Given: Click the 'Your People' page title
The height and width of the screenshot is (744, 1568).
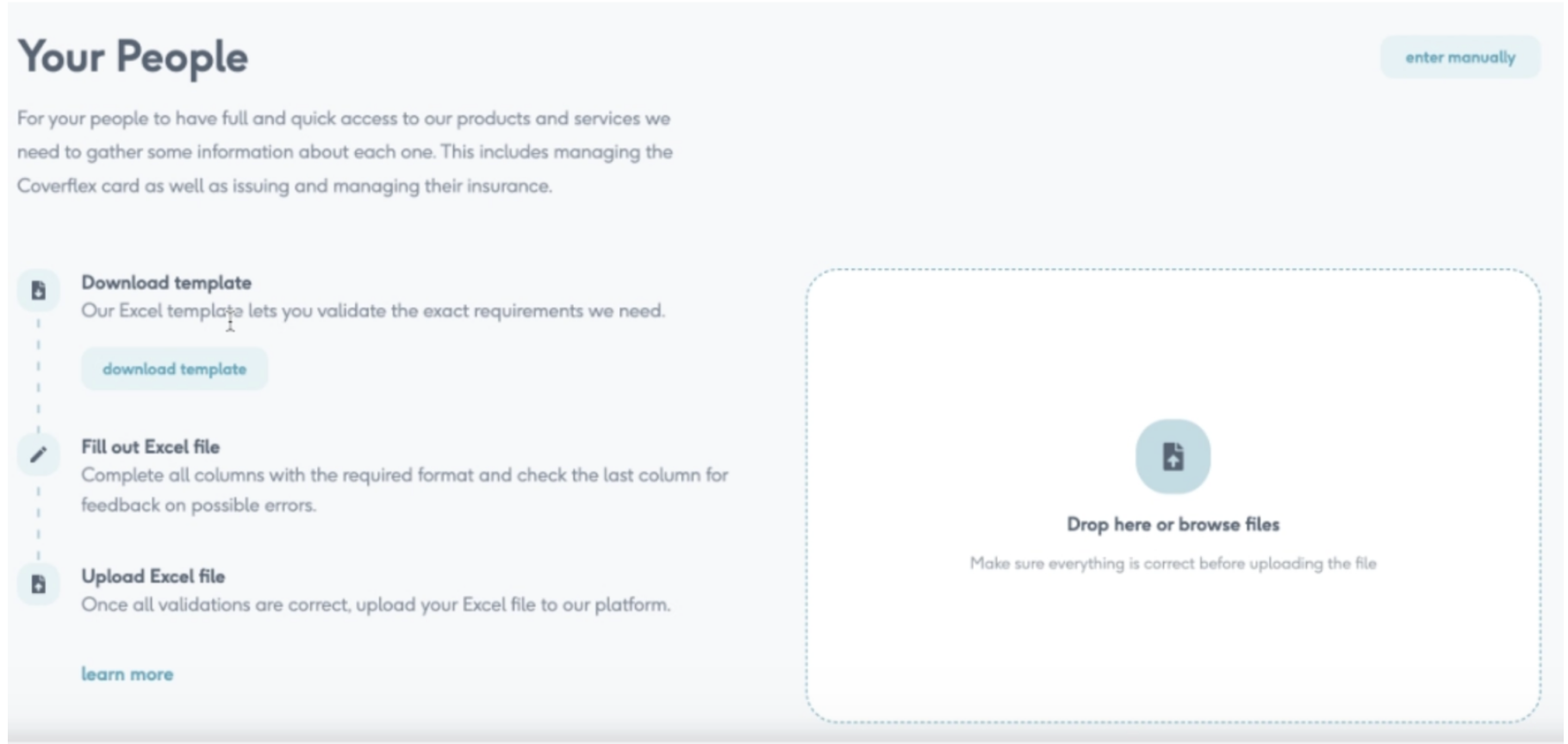Looking at the screenshot, I should tap(133, 57).
